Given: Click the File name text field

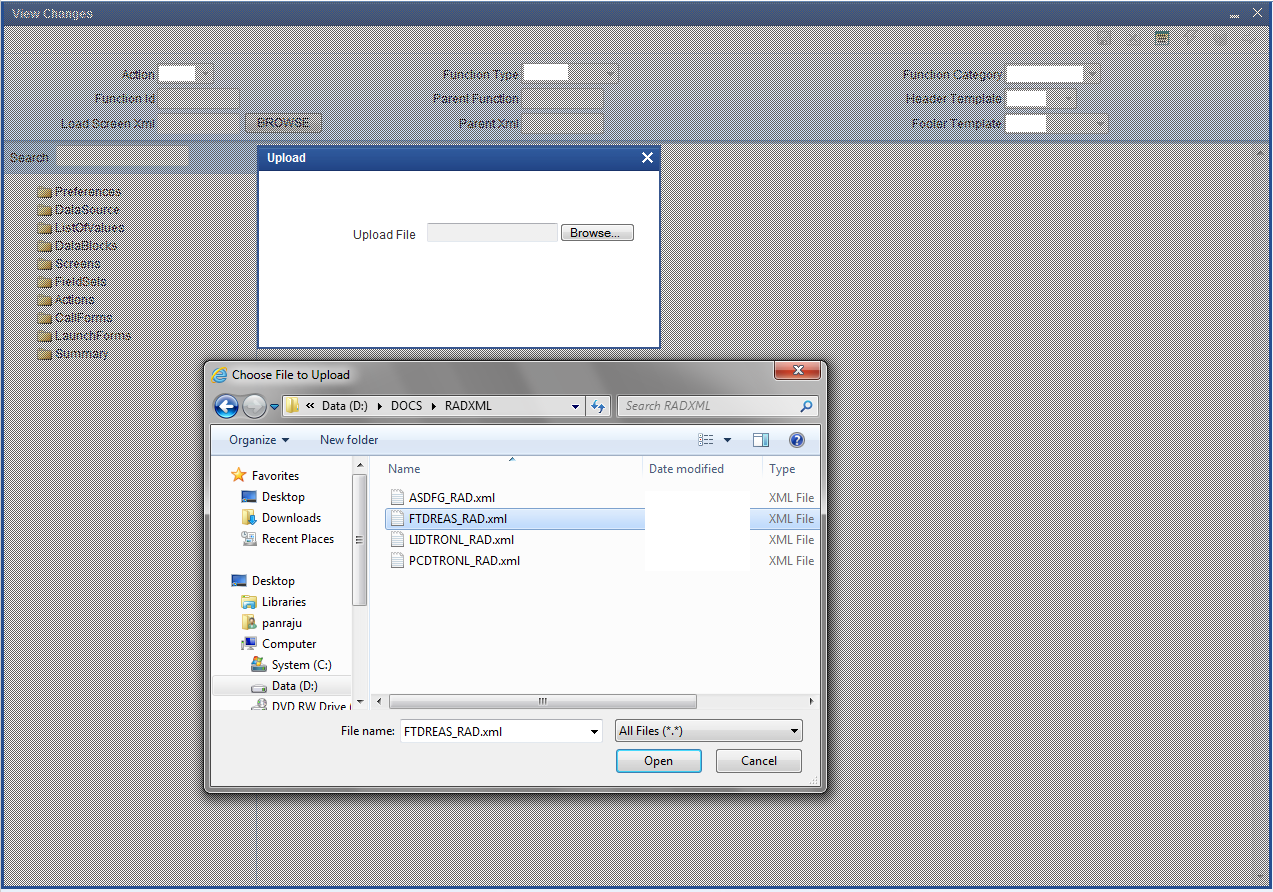Looking at the screenshot, I should (493, 731).
